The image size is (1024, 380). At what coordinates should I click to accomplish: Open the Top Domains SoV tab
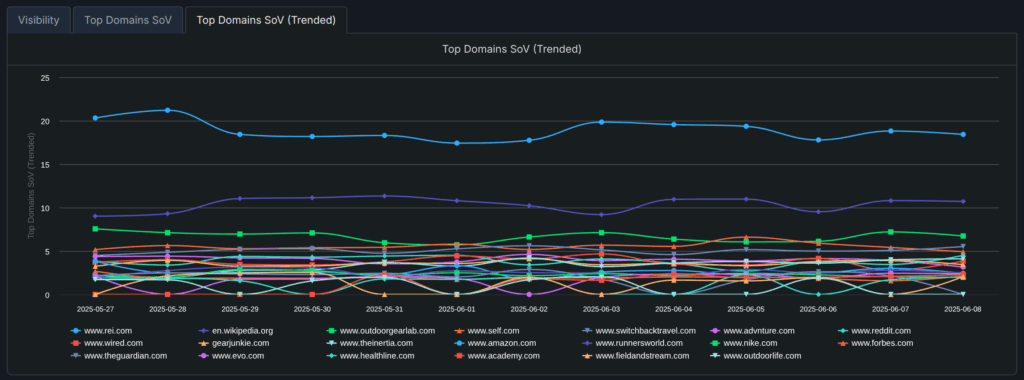128,20
